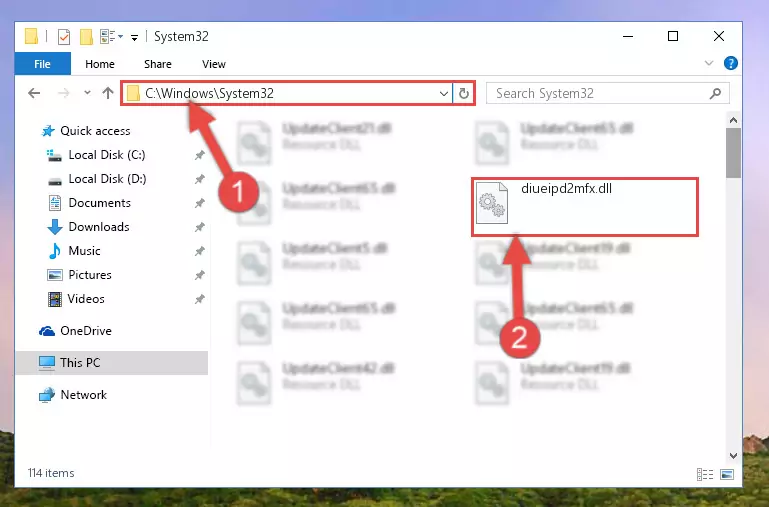
Task: Open the Explorer Help icon
Action: [731, 63]
